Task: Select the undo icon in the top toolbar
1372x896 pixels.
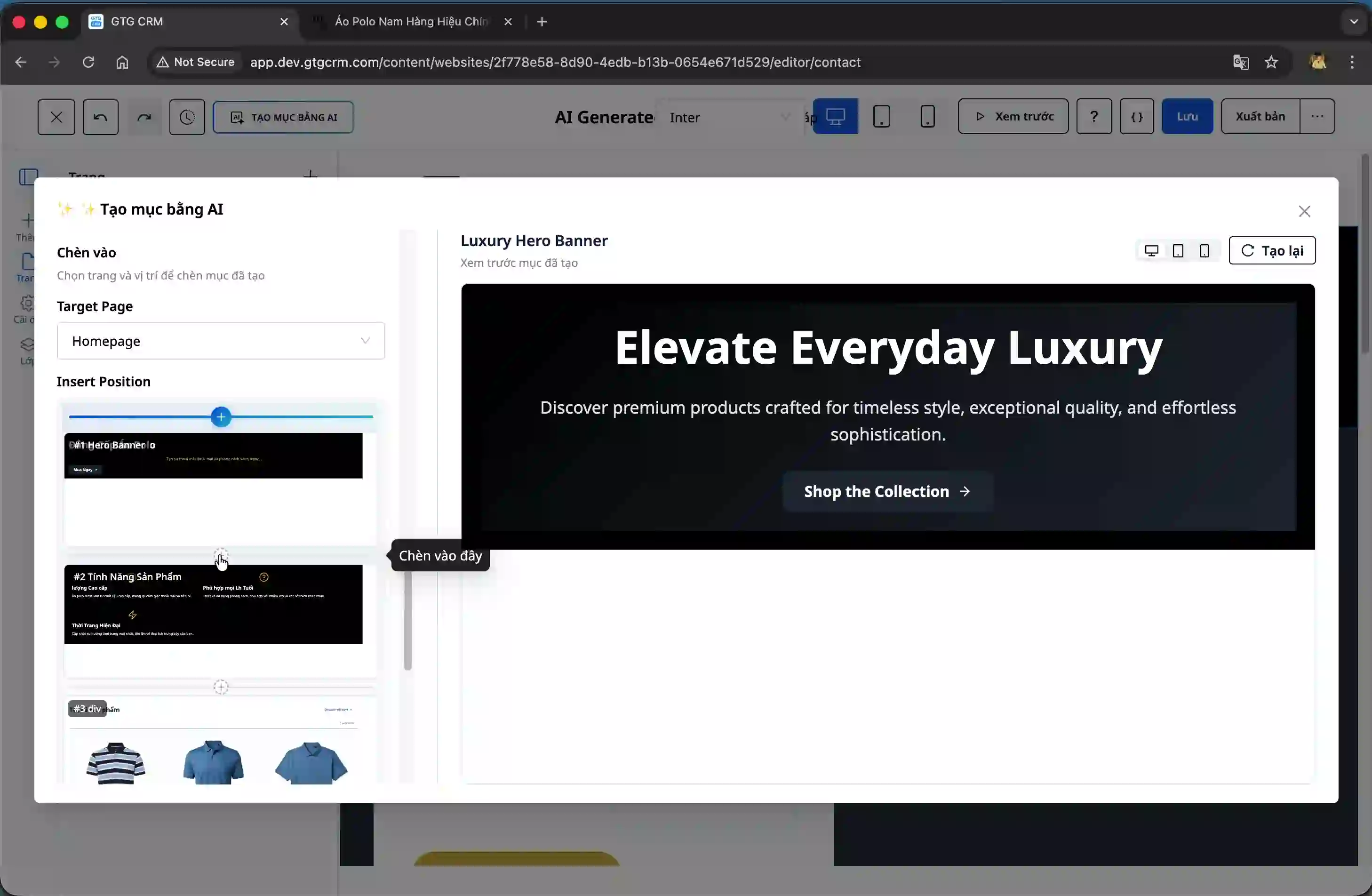Action: 100,116
